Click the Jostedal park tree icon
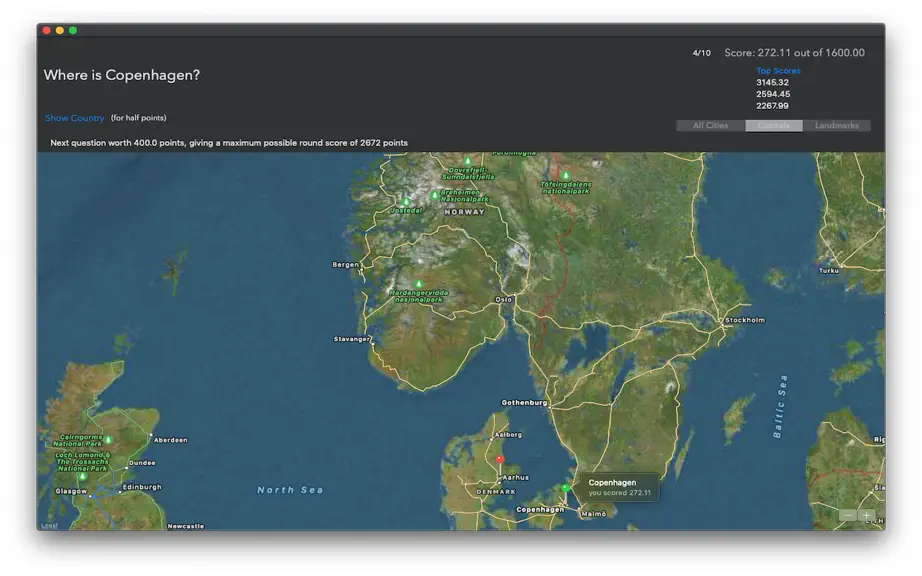This screenshot has width=922, height=576. pos(406,202)
